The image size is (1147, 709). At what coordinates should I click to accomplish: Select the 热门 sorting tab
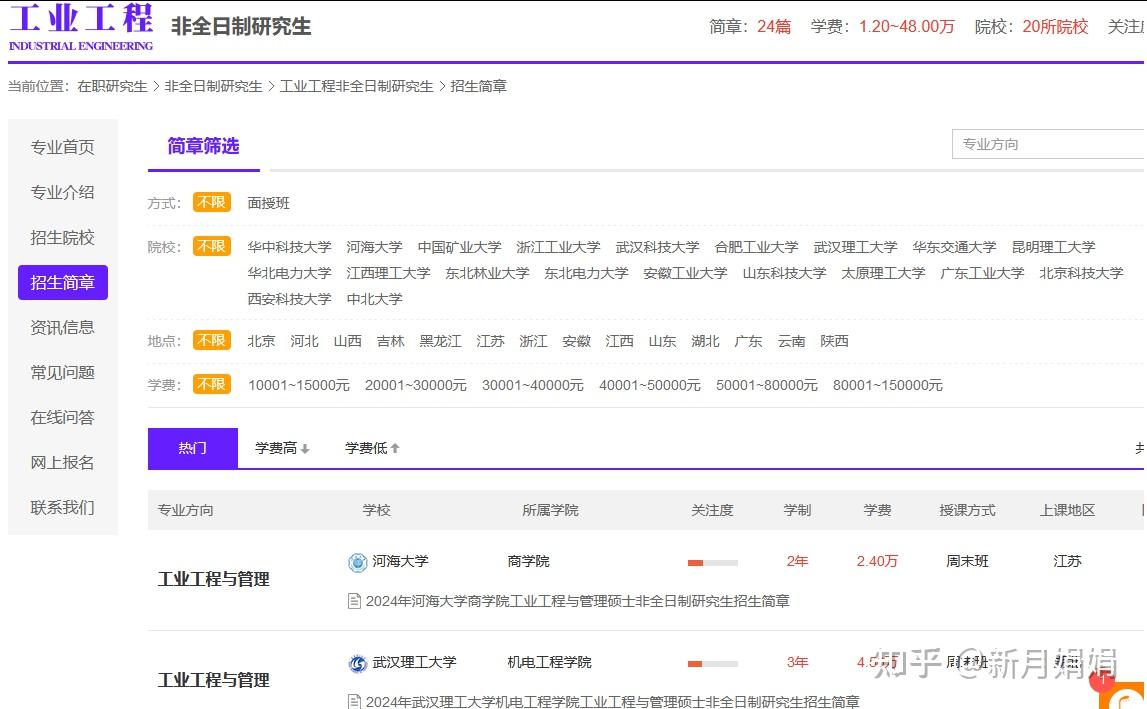click(x=192, y=448)
